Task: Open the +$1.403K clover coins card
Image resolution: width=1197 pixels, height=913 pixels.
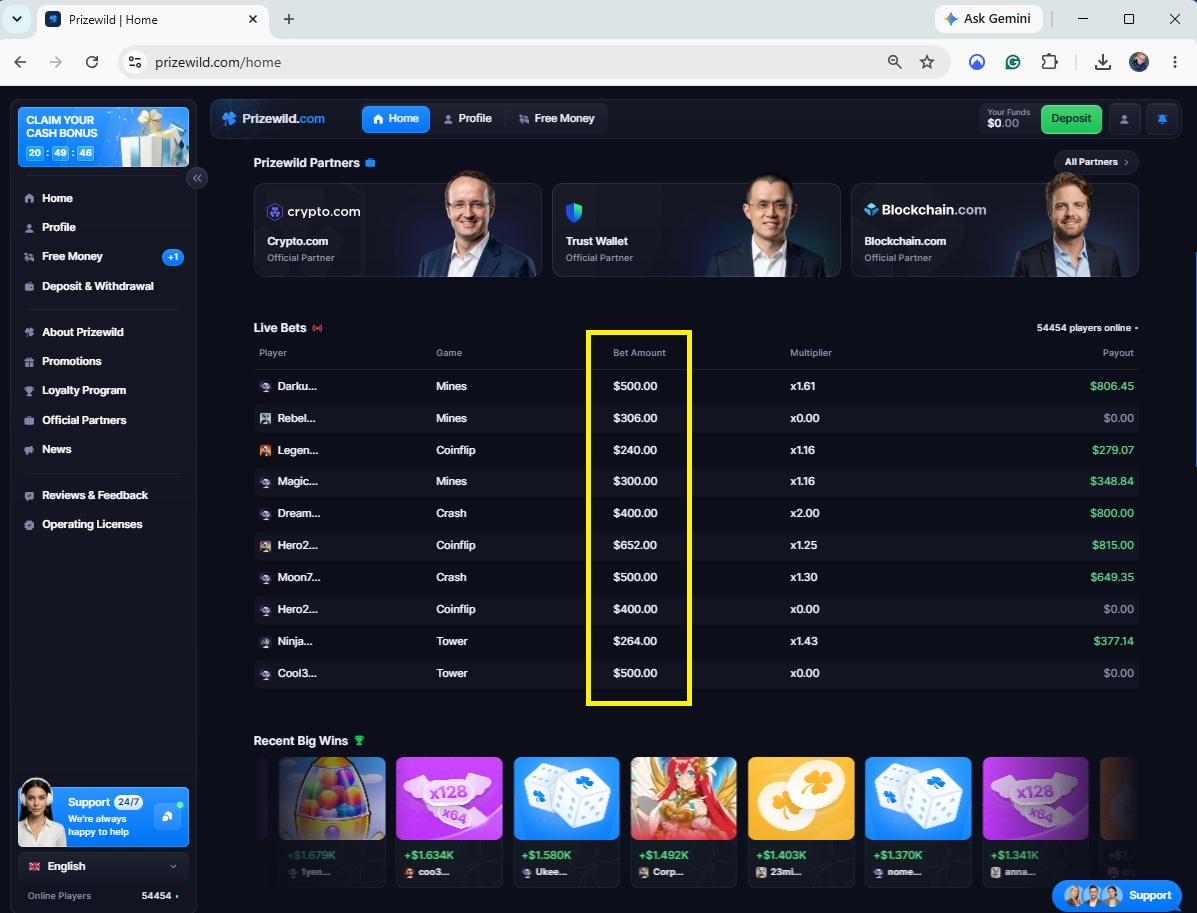Action: [x=802, y=821]
